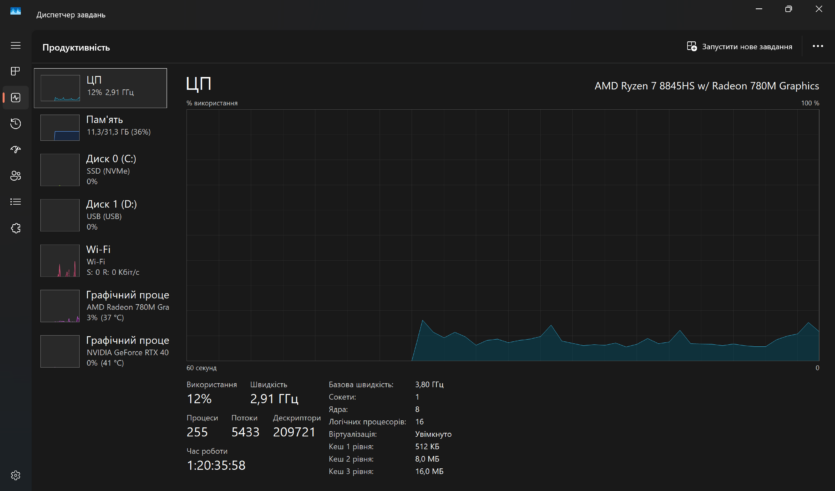Viewport: 835px width, 491px height.
Task: Click the handles count 209721
Action: [x=294, y=432]
